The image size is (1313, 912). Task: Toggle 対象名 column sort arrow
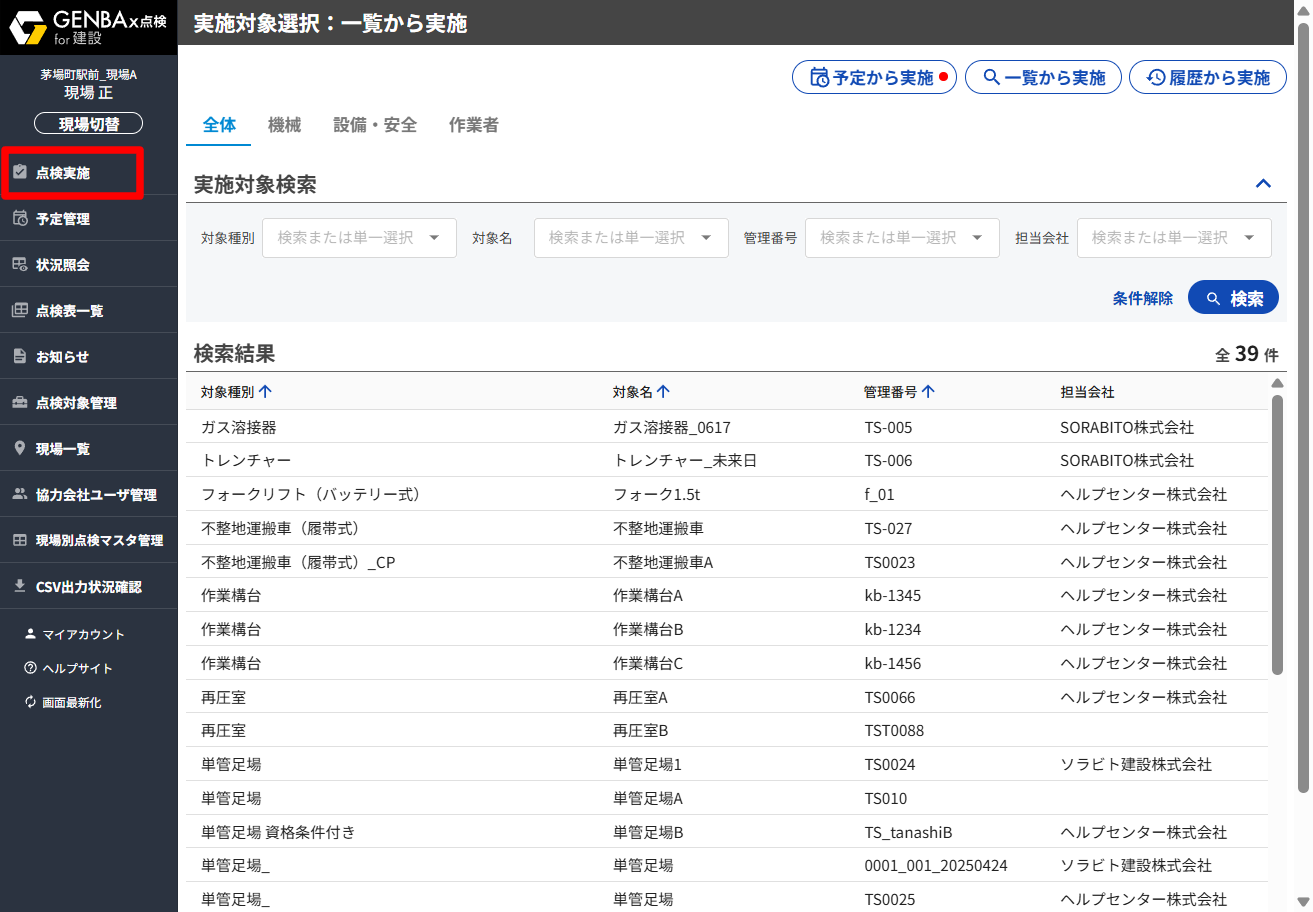click(x=663, y=392)
